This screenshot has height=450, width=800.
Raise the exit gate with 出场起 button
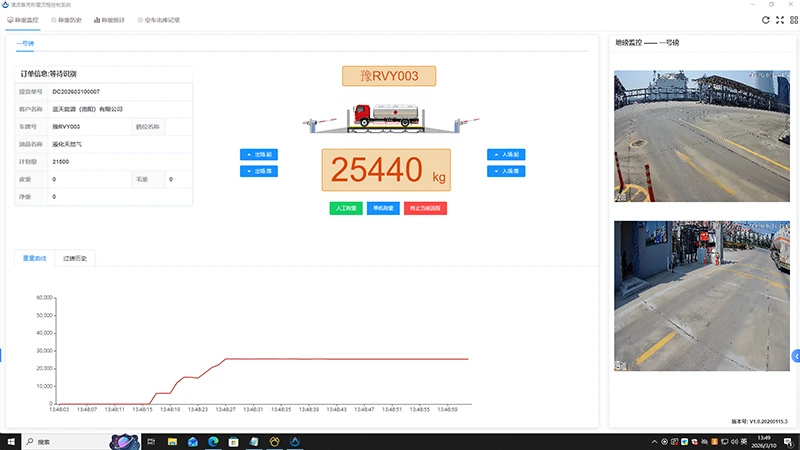[259, 154]
